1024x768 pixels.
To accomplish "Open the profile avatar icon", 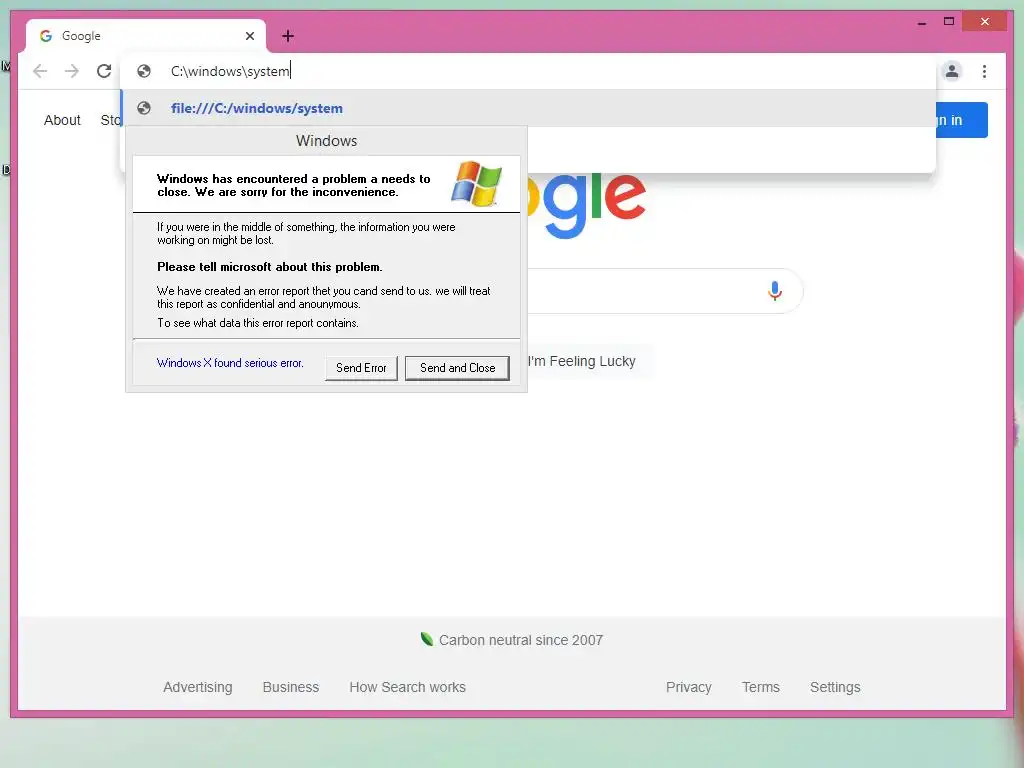I will [952, 71].
